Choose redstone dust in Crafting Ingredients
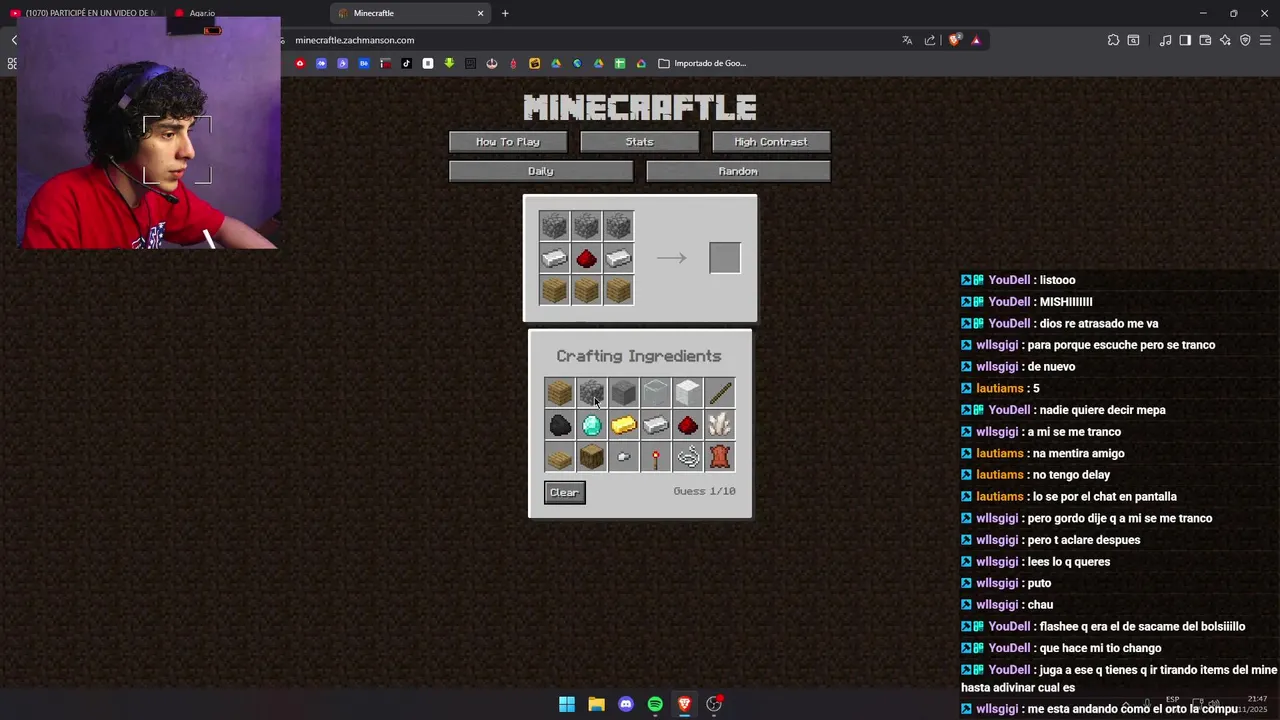This screenshot has height=720, width=1280. [687, 425]
